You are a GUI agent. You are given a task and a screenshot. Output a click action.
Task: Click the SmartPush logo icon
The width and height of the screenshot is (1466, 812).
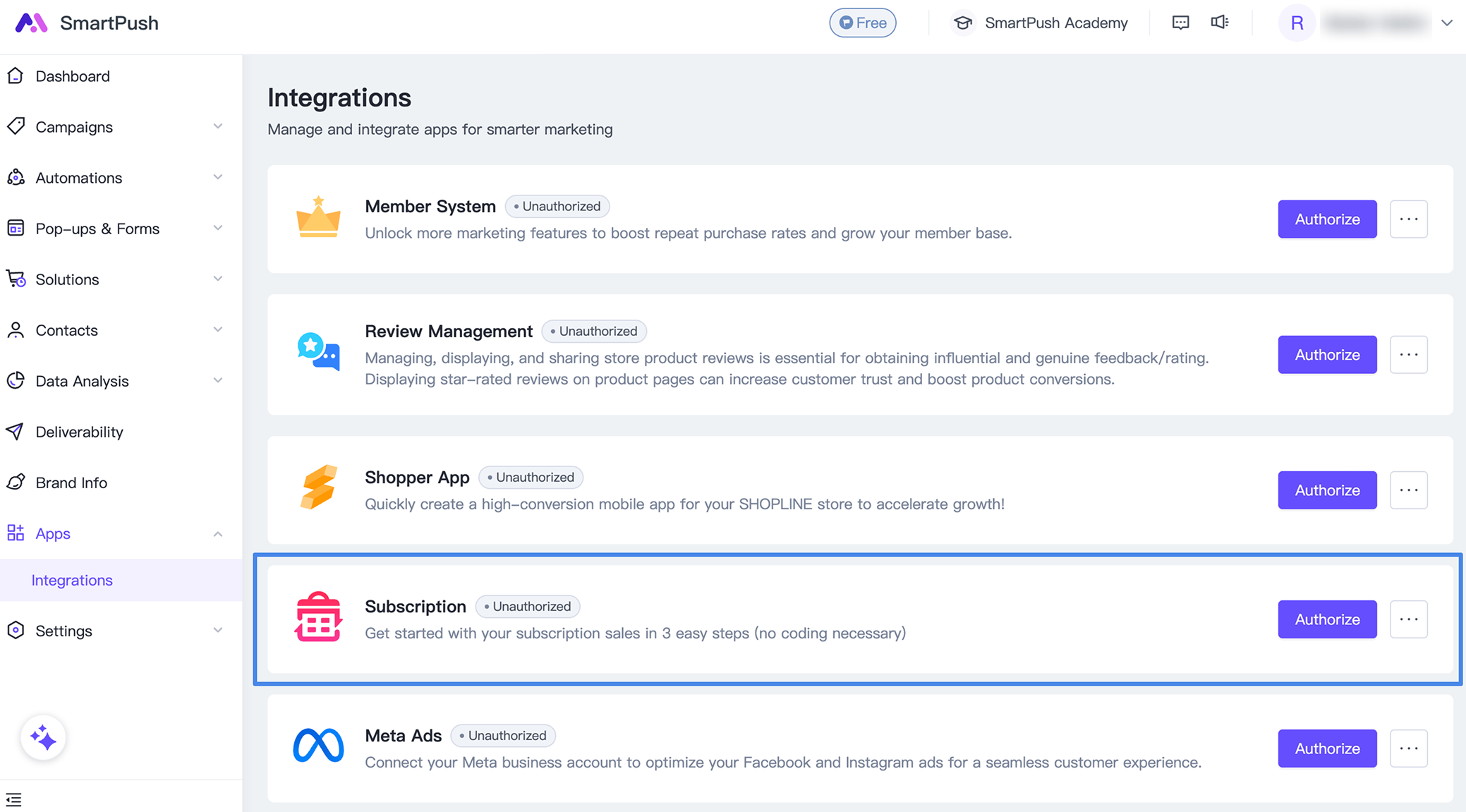coord(31,23)
